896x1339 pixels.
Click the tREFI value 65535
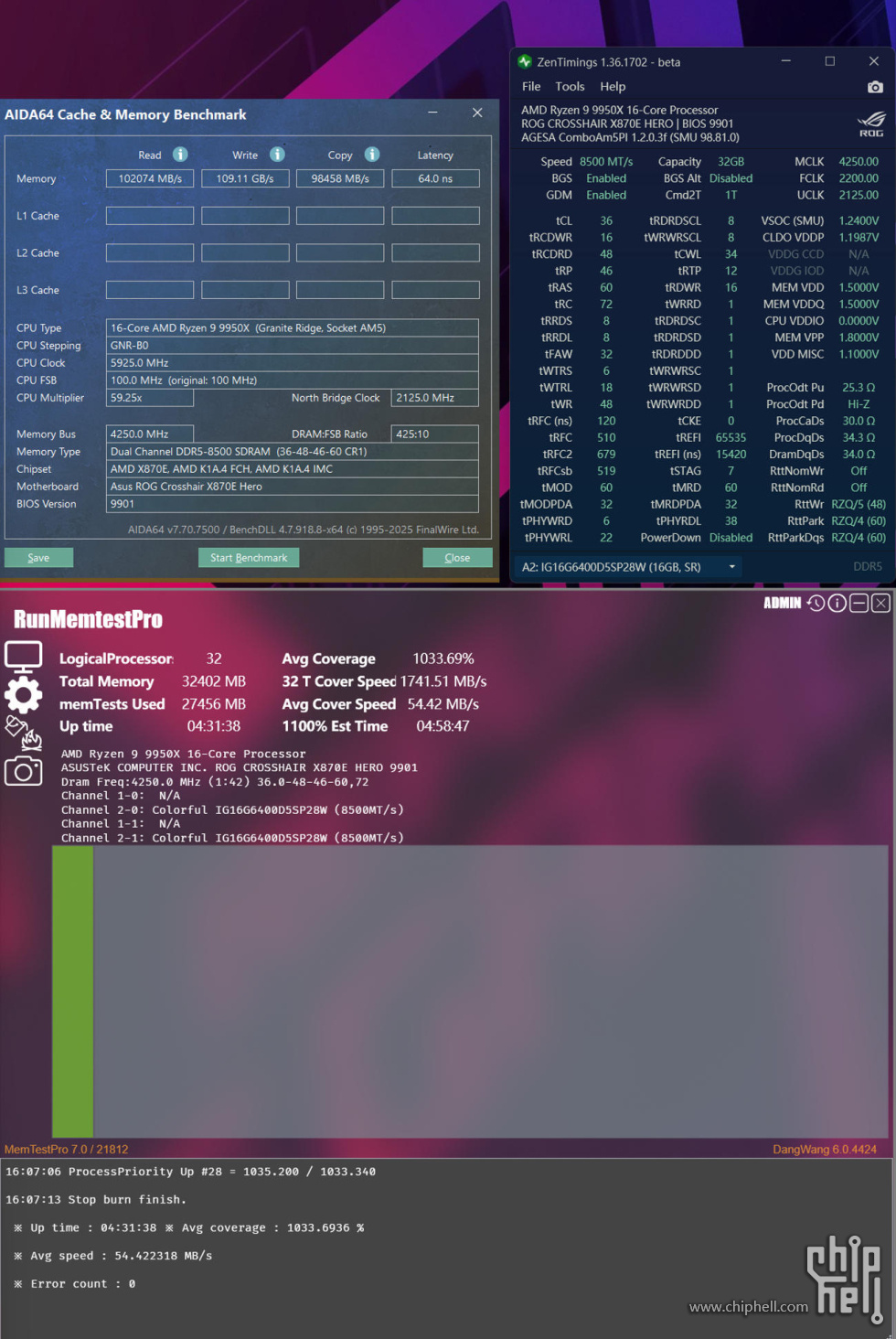(731, 437)
